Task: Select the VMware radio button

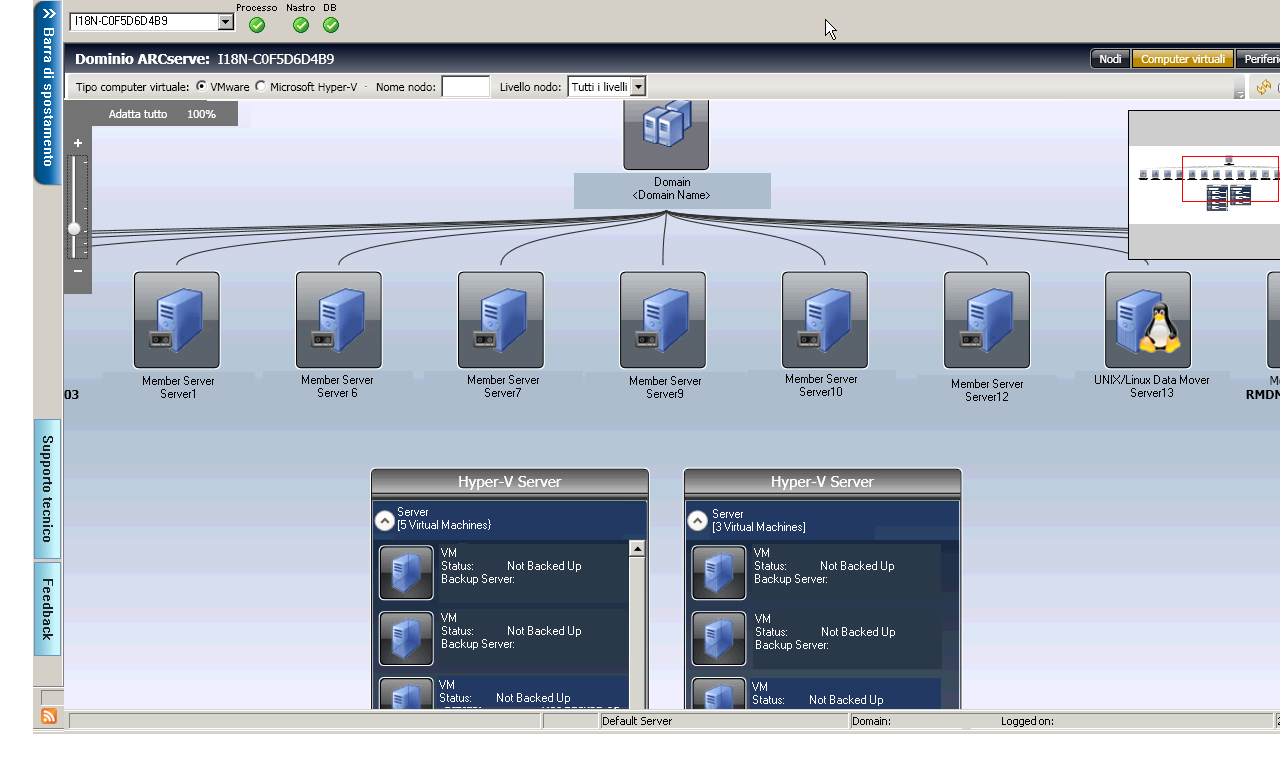Action: click(202, 87)
